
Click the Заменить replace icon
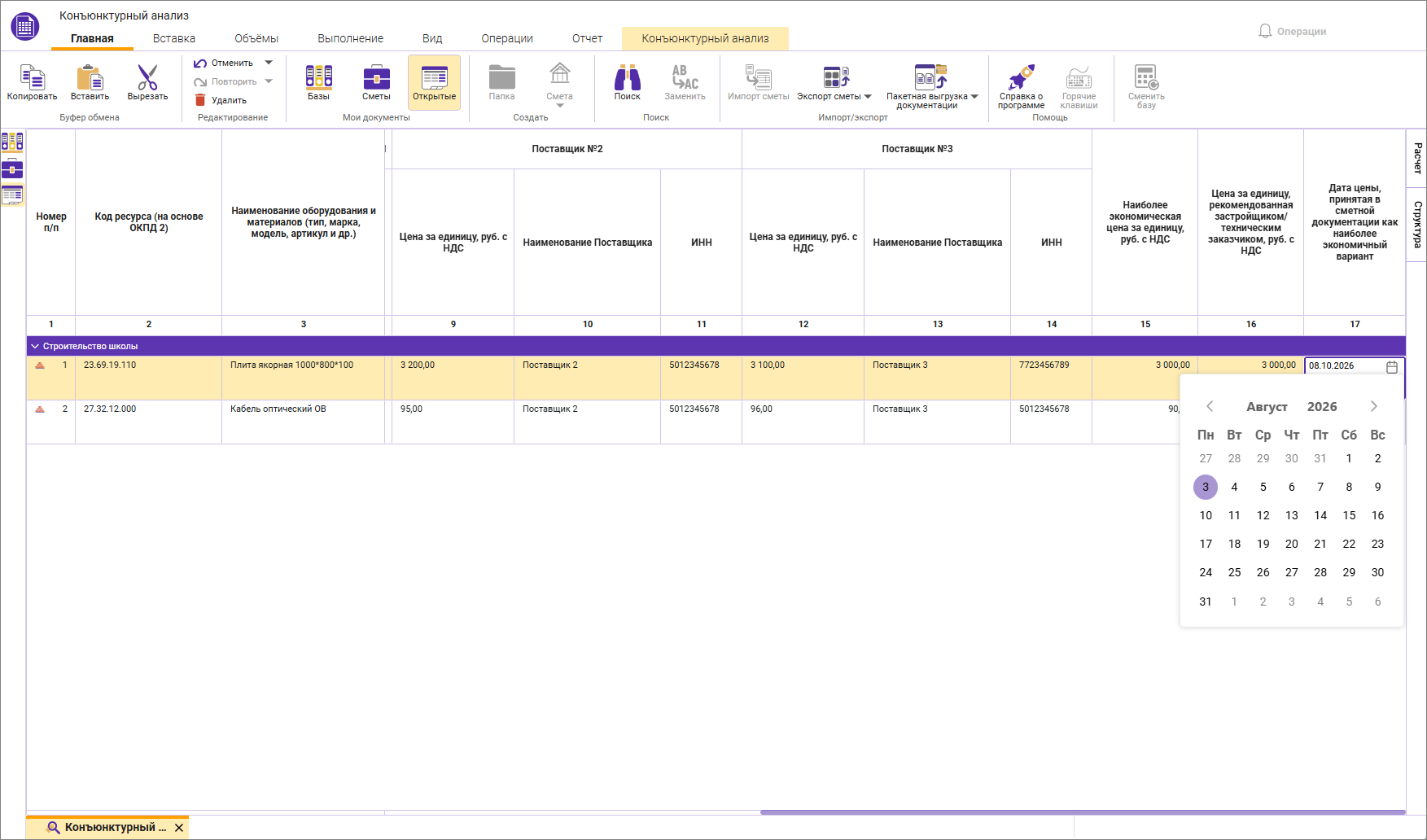[x=685, y=77]
